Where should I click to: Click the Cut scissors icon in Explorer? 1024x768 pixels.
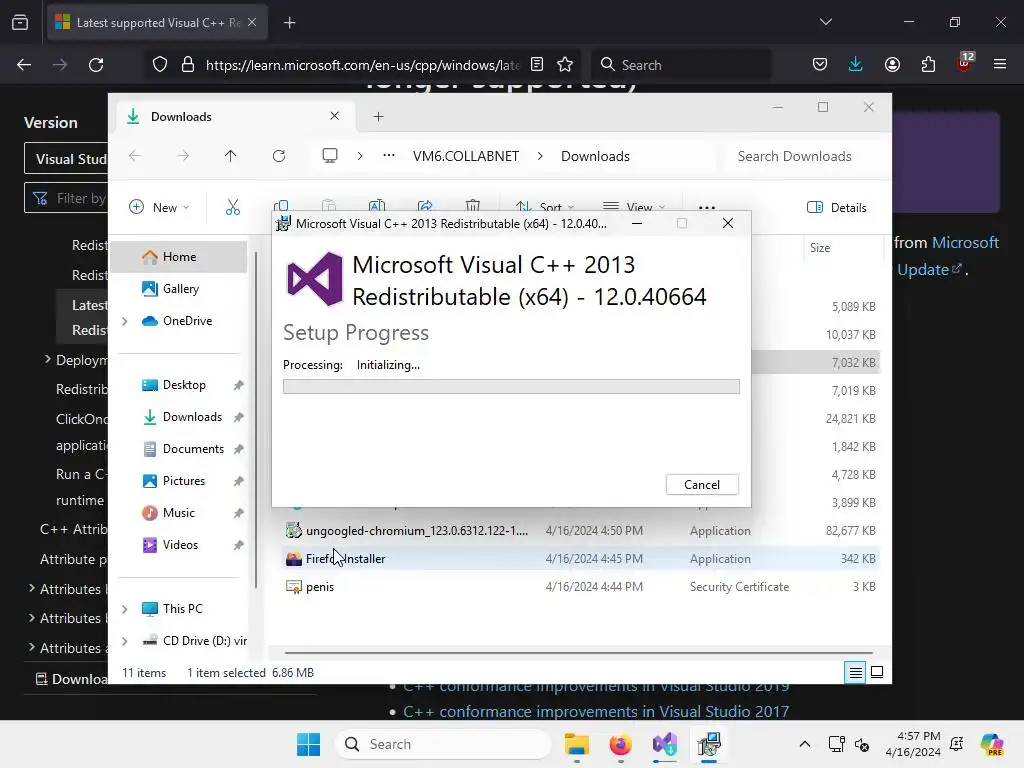coord(232,207)
